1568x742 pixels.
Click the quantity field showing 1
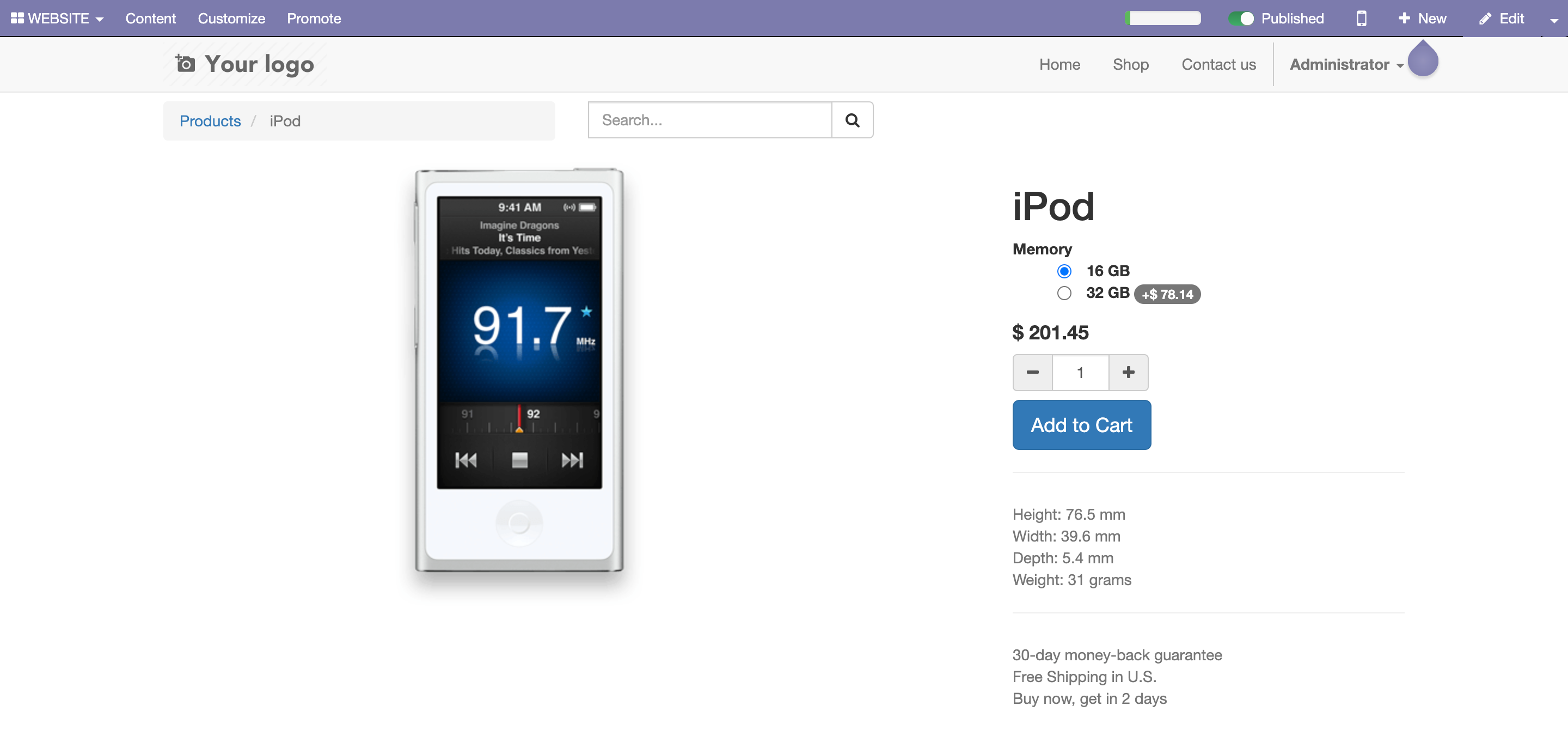pos(1080,372)
